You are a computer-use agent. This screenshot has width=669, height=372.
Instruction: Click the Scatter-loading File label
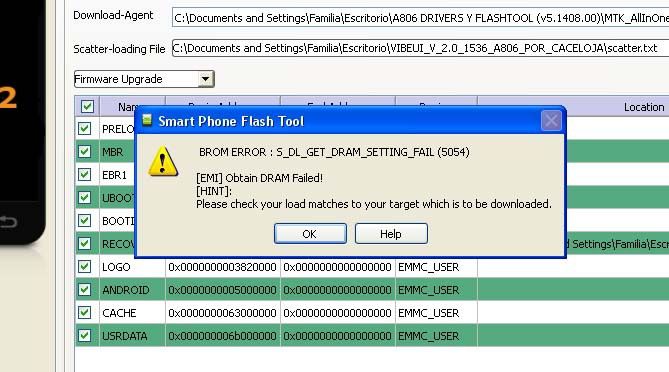[x=119, y=49]
